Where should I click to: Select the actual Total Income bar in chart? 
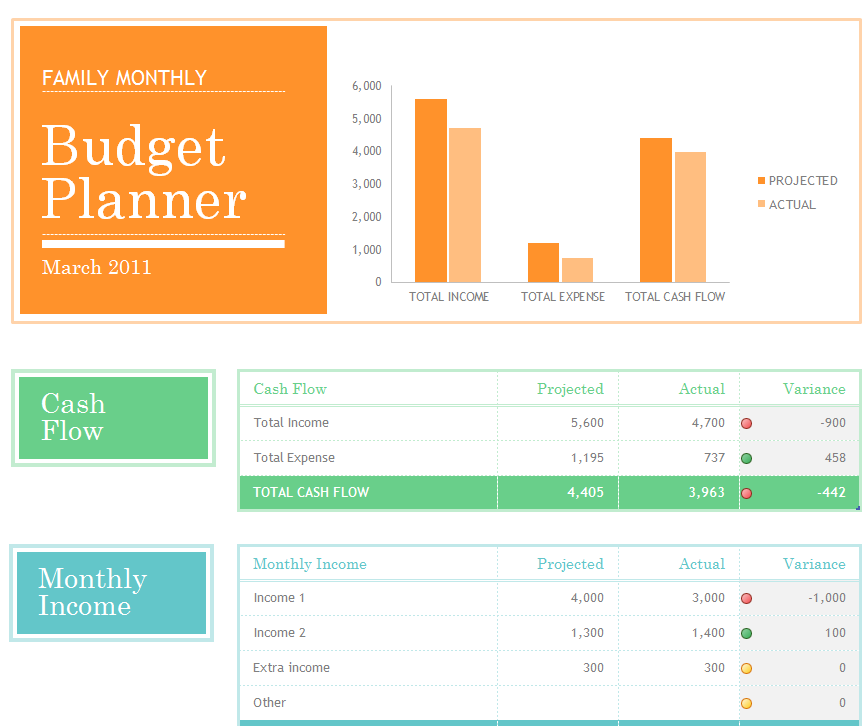point(465,205)
